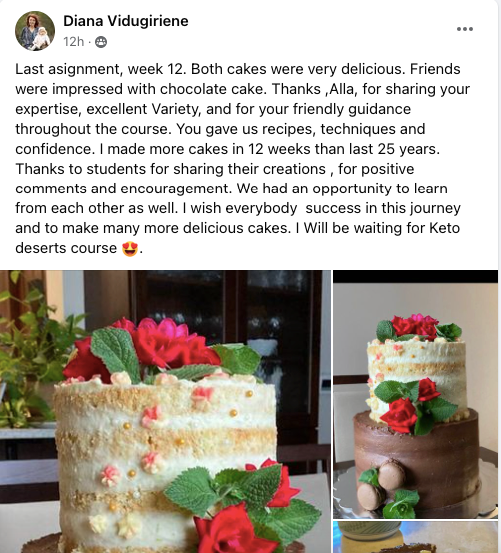Open Diana Vidugiriene's profile name link

coord(126,21)
